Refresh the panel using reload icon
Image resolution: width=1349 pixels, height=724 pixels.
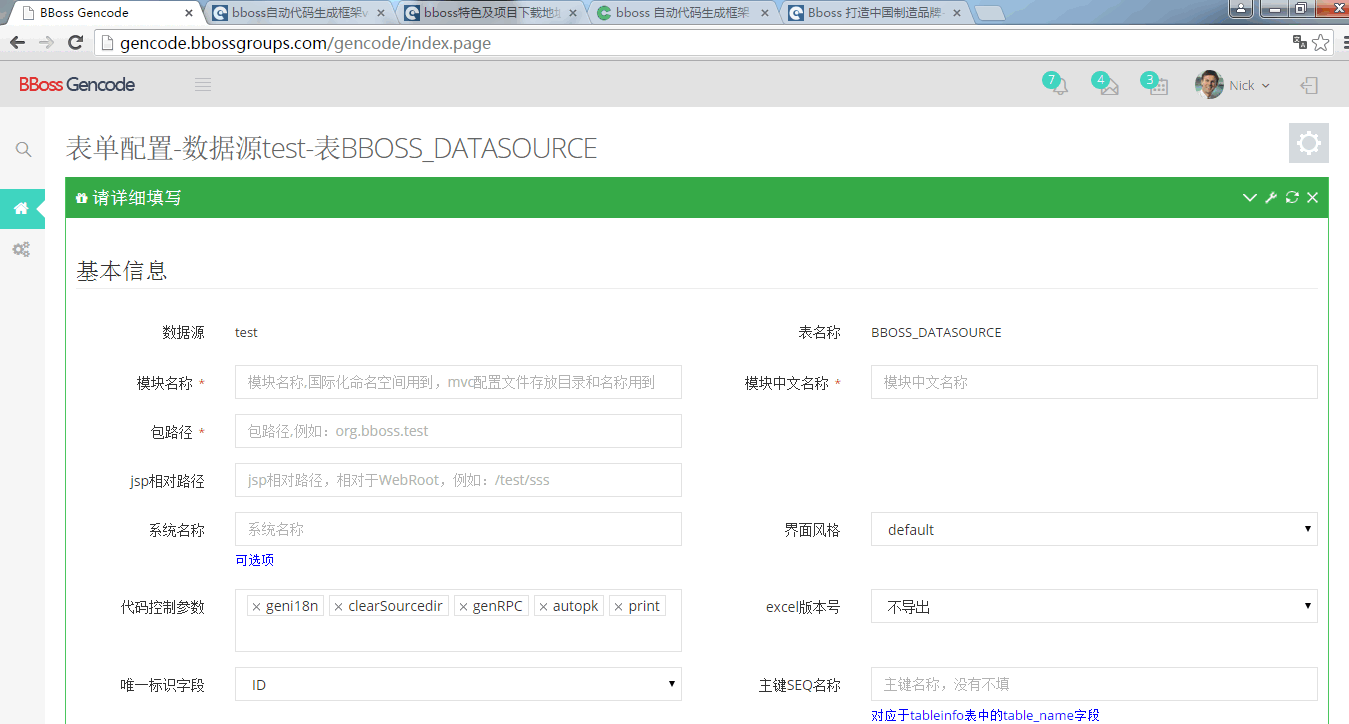[x=1292, y=198]
